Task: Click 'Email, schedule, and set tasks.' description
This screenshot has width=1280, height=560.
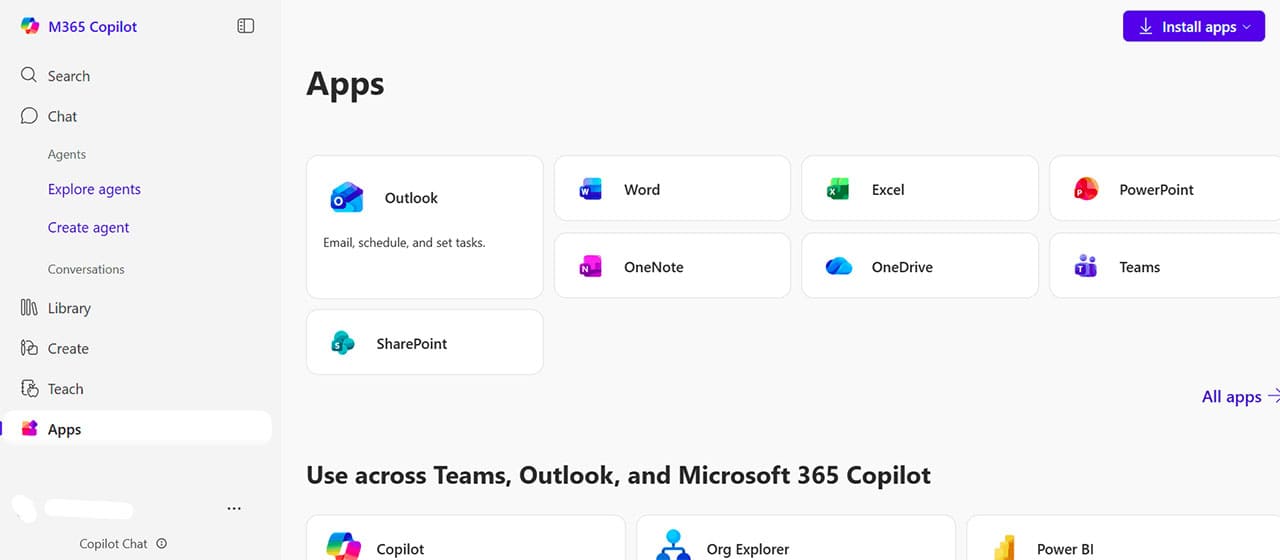Action: pyautogui.click(x=404, y=242)
